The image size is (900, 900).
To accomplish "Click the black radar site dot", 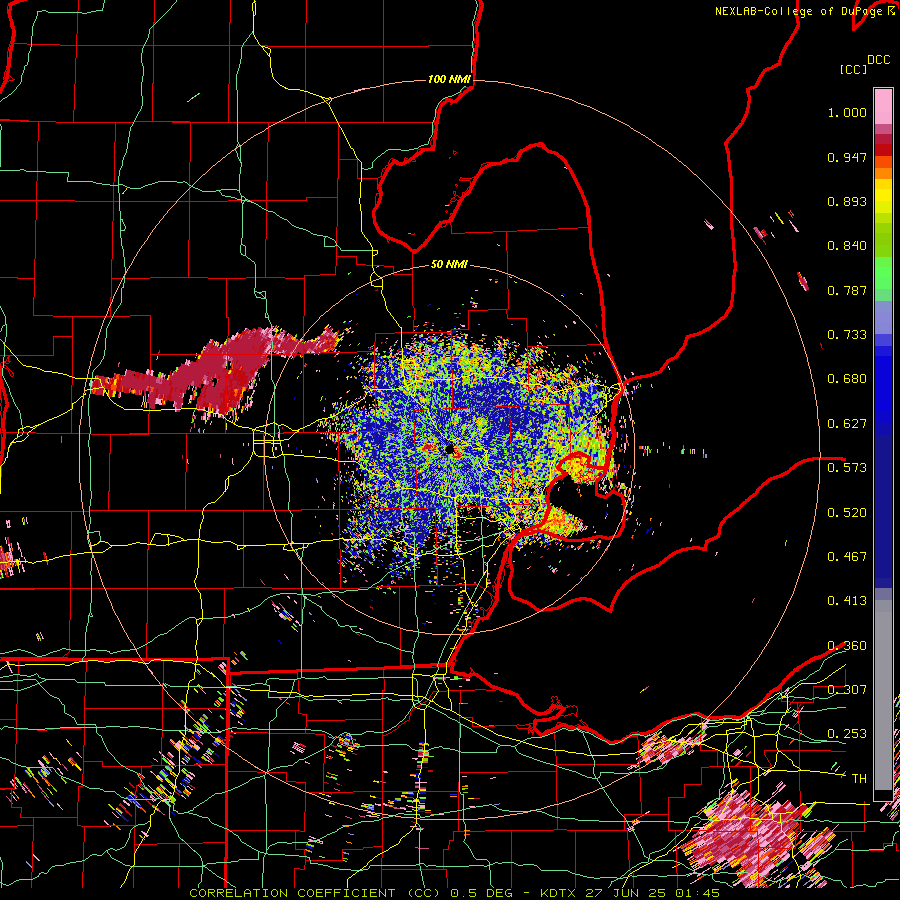I will 449,449.
